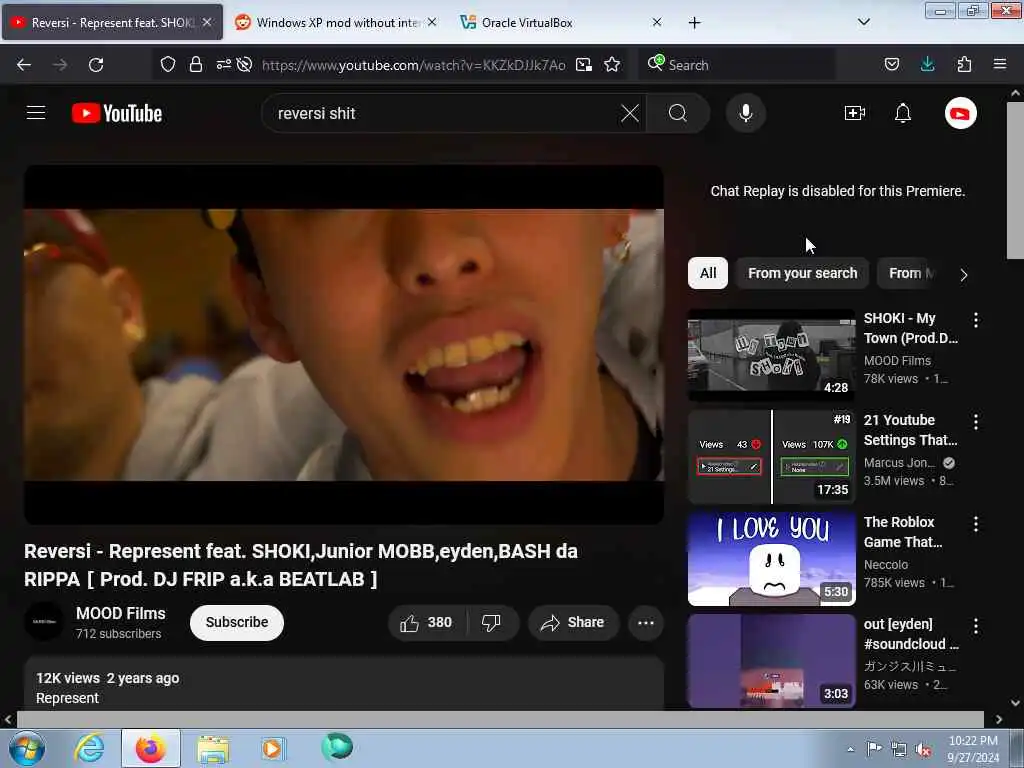Screen dimensions: 1024x768
Task: Click the YouTube search magnifier button
Action: (678, 113)
